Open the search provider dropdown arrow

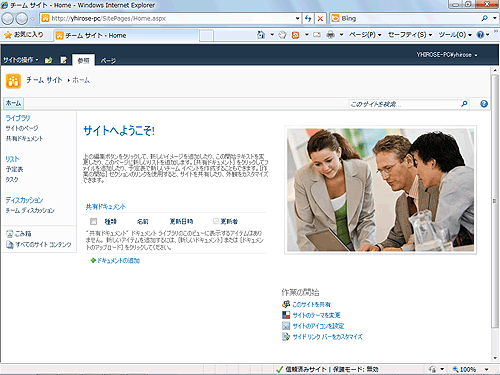pyautogui.click(x=495, y=18)
